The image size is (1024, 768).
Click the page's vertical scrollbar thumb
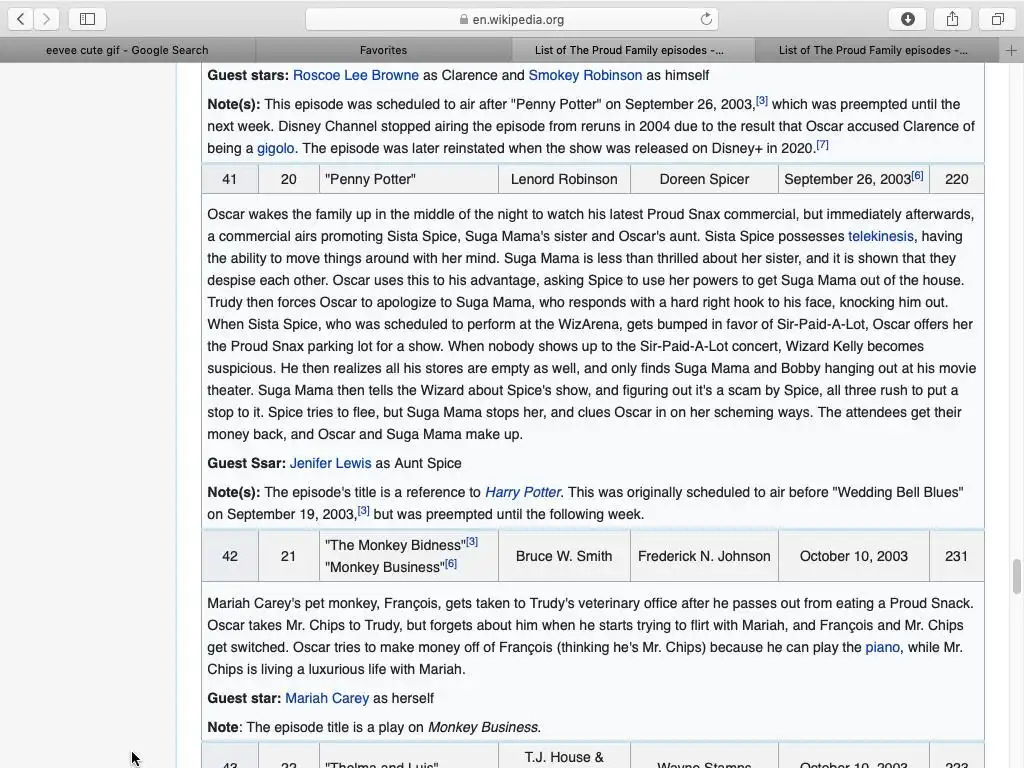[x=1017, y=576]
